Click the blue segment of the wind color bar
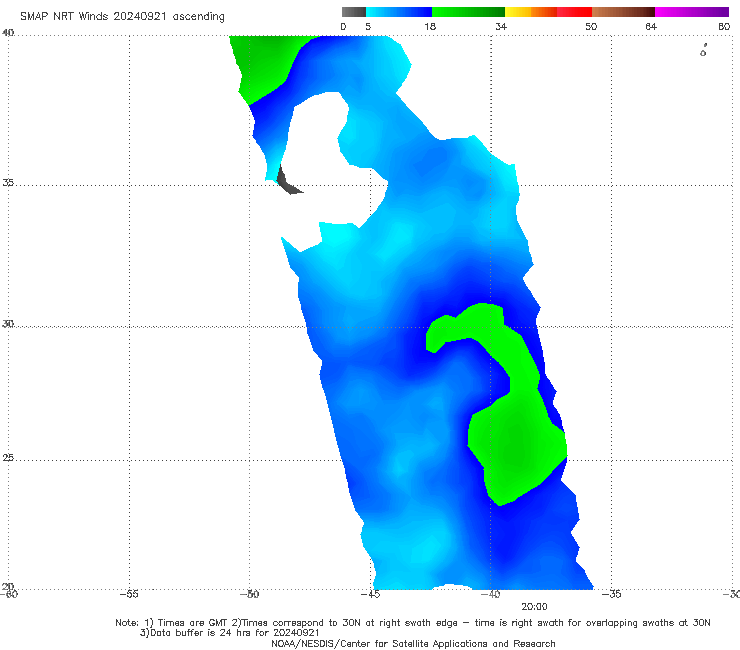This screenshot has height=650, width=740. (399, 12)
